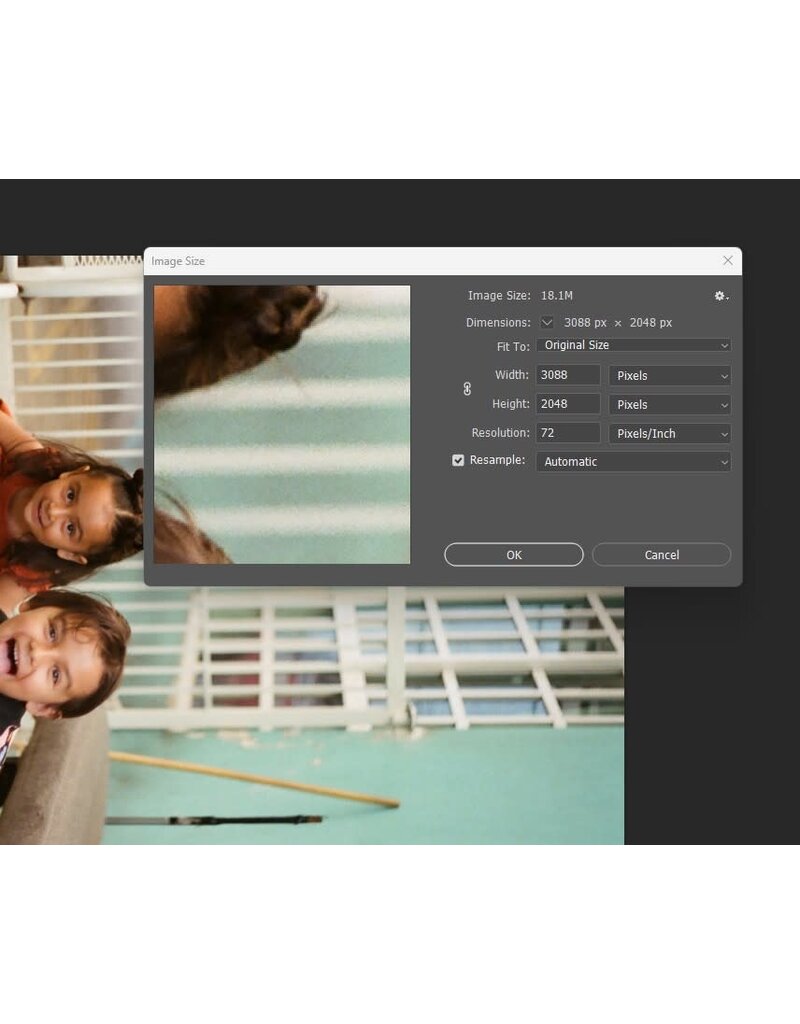Click the preview thumbnail in the dialog
Viewport: 800px width, 1024px height.
[282, 424]
